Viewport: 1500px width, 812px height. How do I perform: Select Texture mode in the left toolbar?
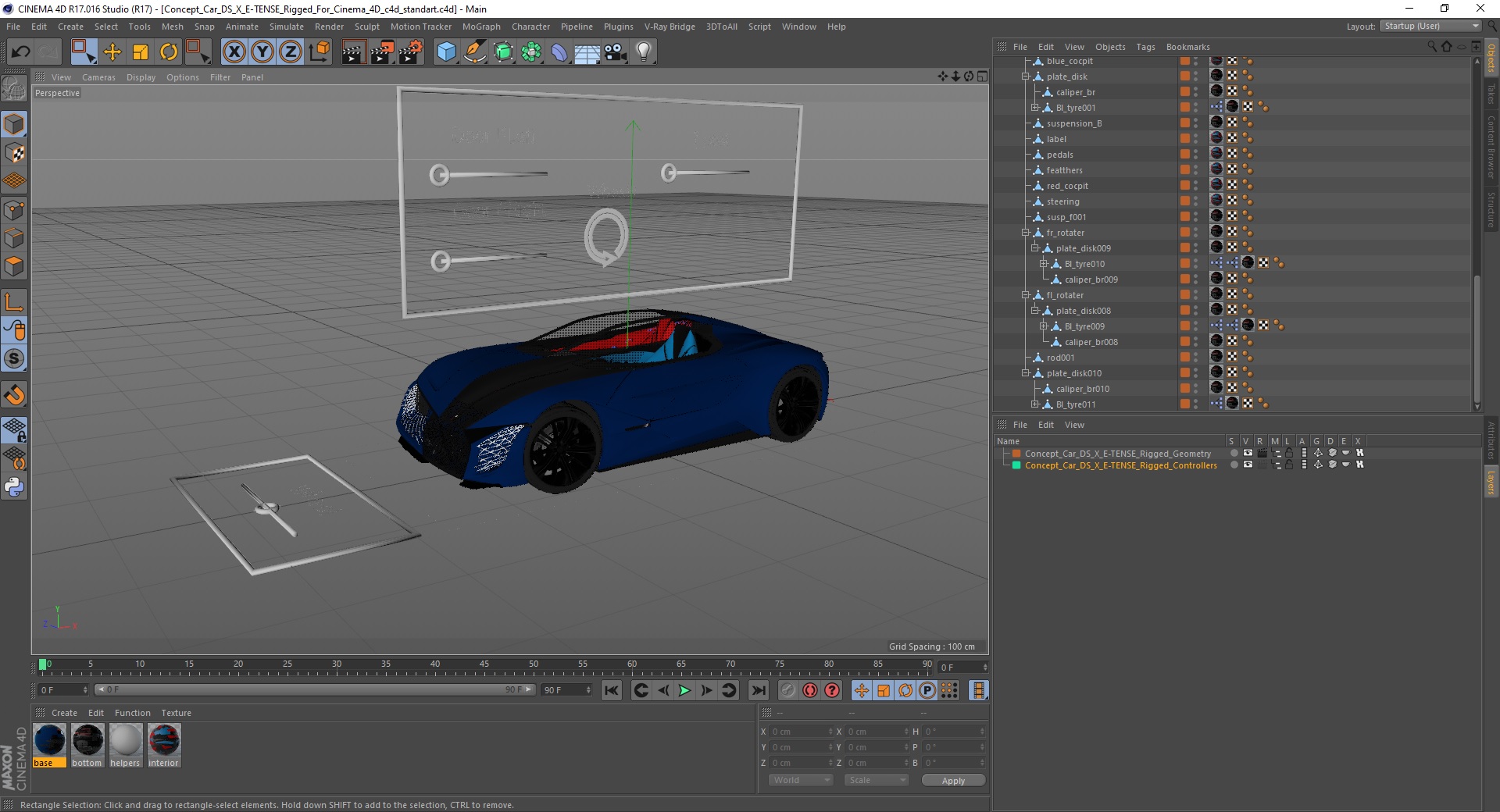pos(14,153)
